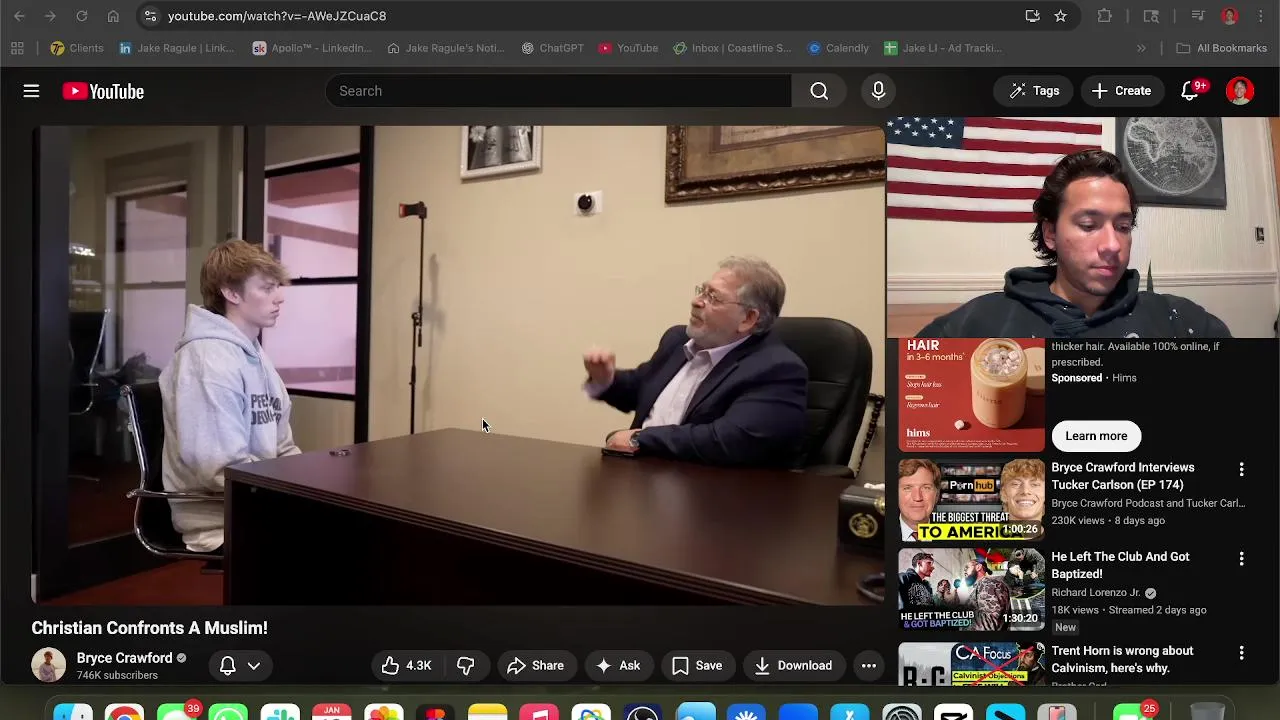View site information icon in address bar
The width and height of the screenshot is (1280, 720).
pos(150,16)
